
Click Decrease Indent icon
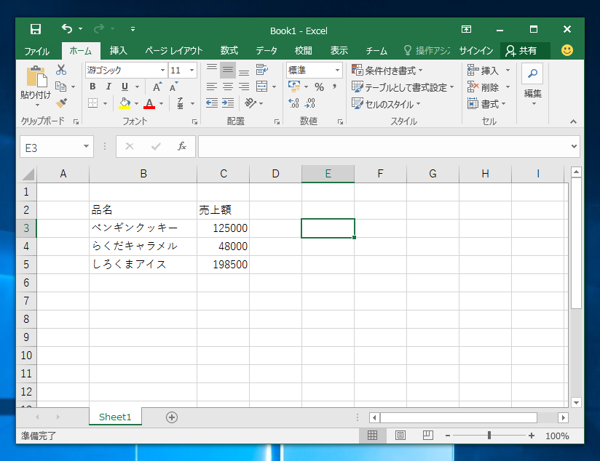pos(212,103)
